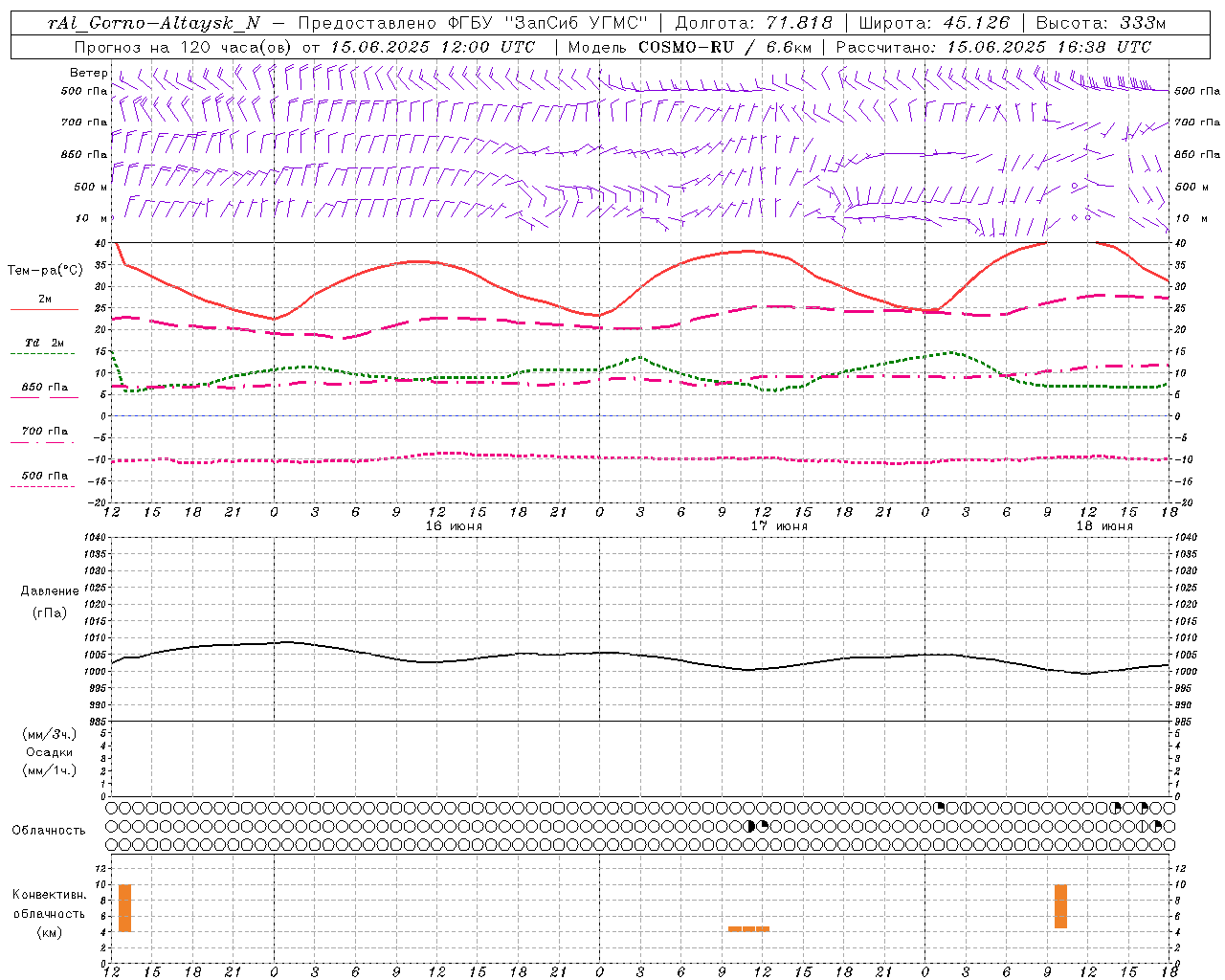The image size is (1225, 980).
Task: Click the green dotted temperature curve
Action: pyautogui.click(x=639, y=358)
